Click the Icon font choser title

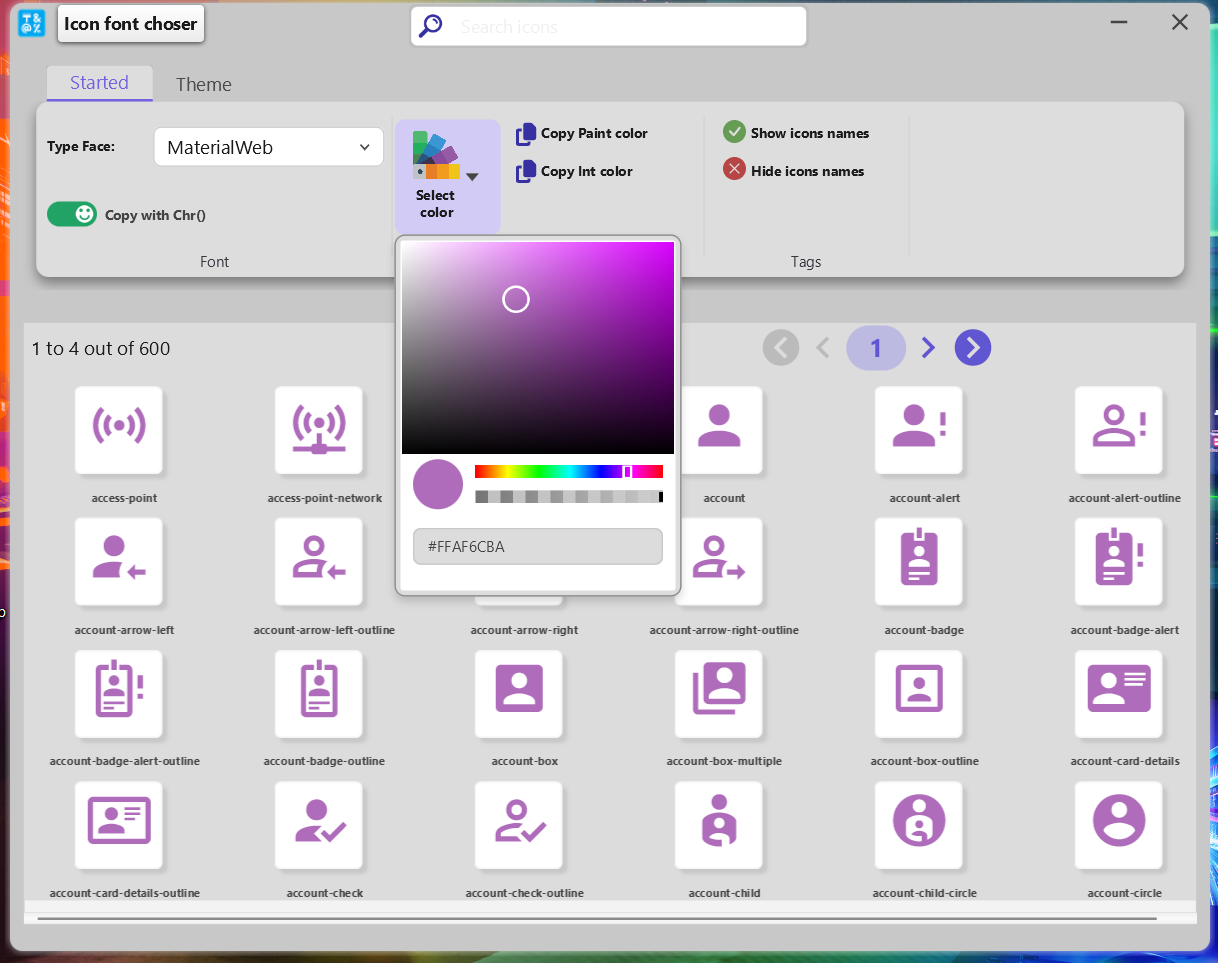(x=131, y=23)
